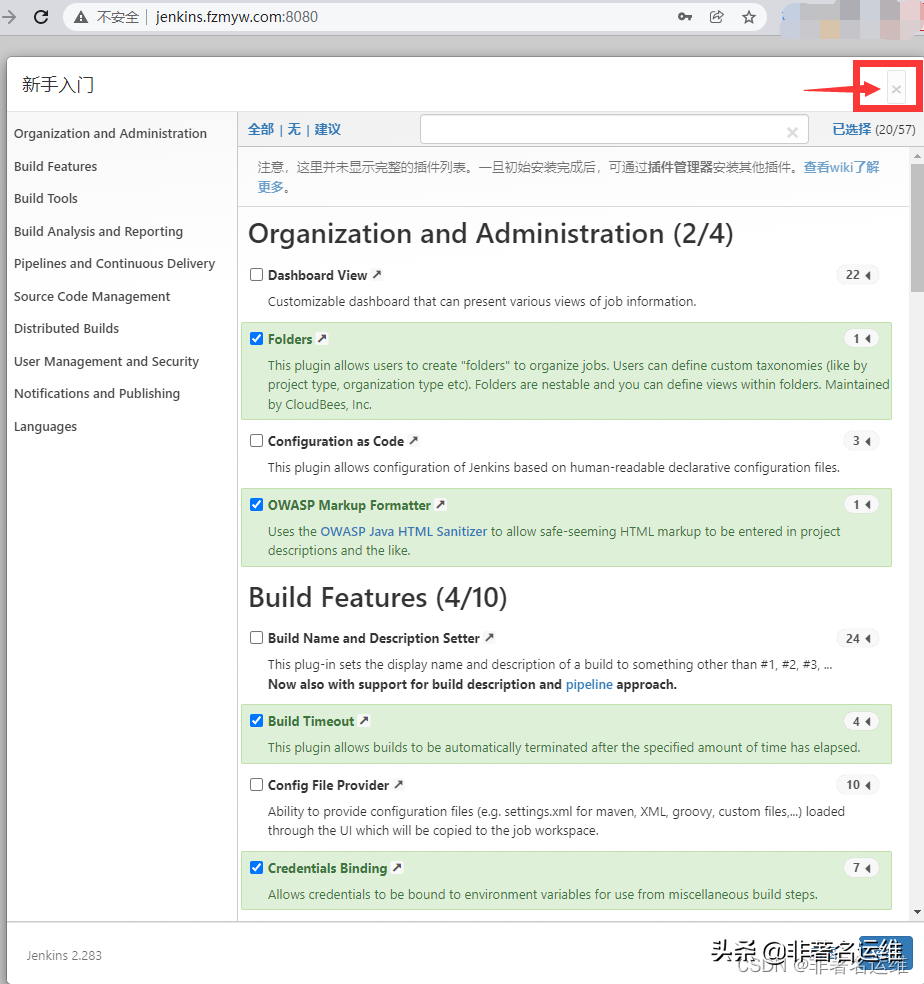Open OWASP Markup Formatter external link icon

coord(441,504)
